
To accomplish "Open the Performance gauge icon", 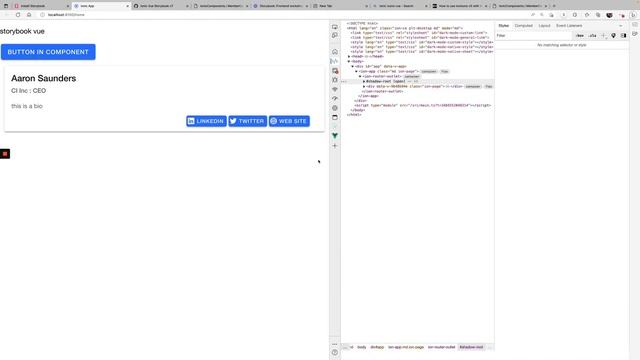I will tap(335, 99).
